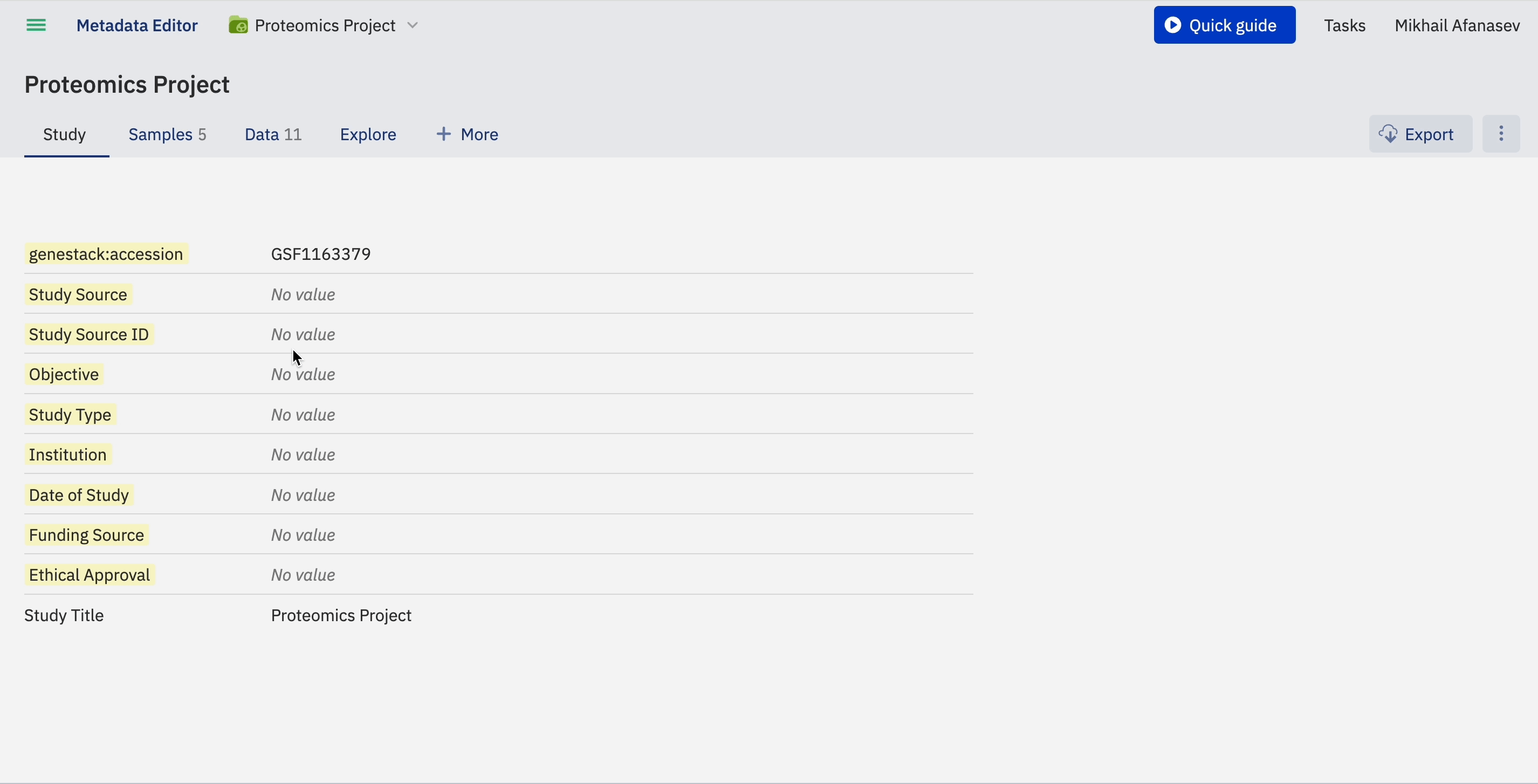This screenshot has width=1538, height=784.
Task: Click the plus icon beside More
Action: 443,134
